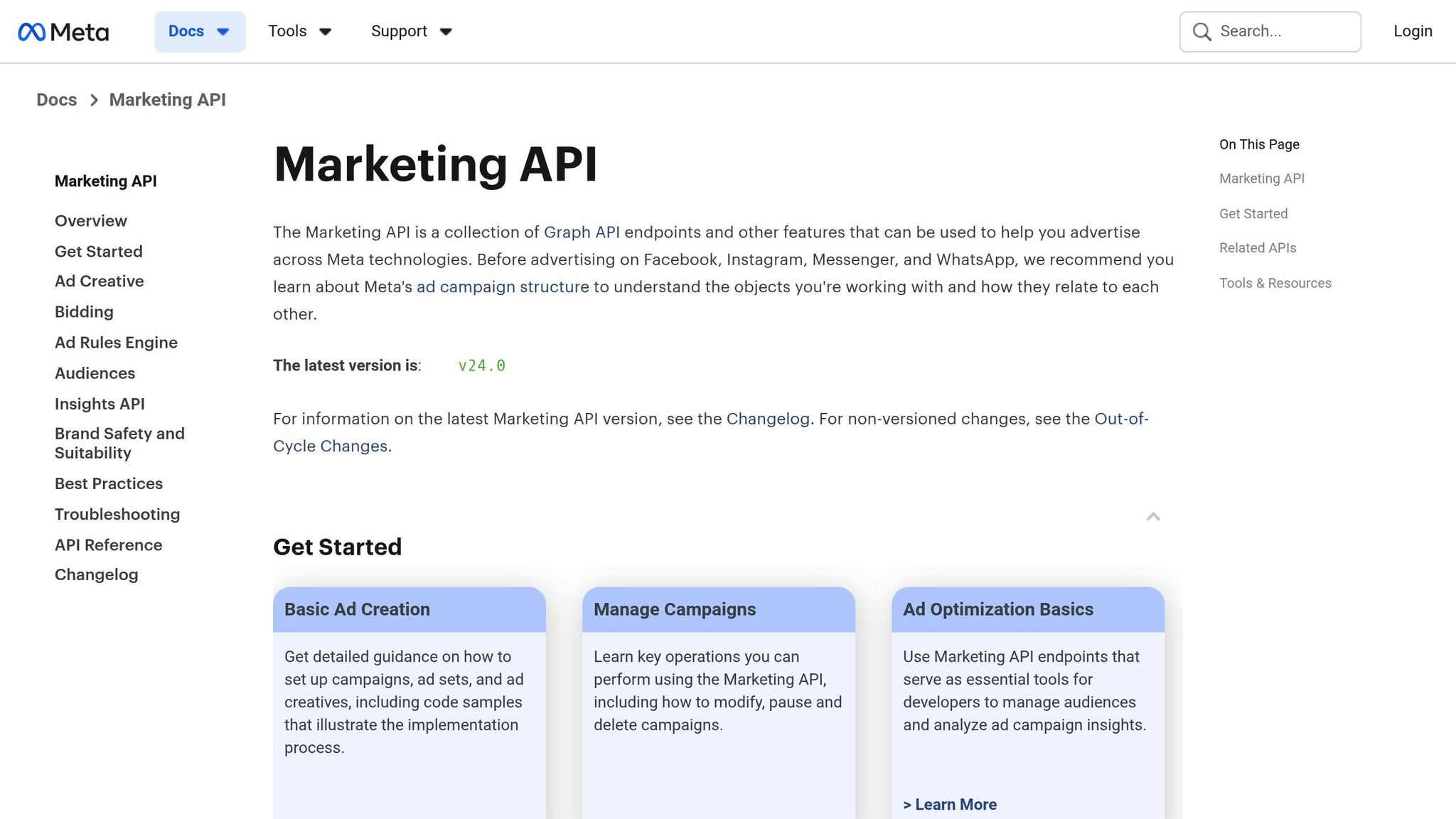Click the search magnifying glass icon

point(1201,31)
